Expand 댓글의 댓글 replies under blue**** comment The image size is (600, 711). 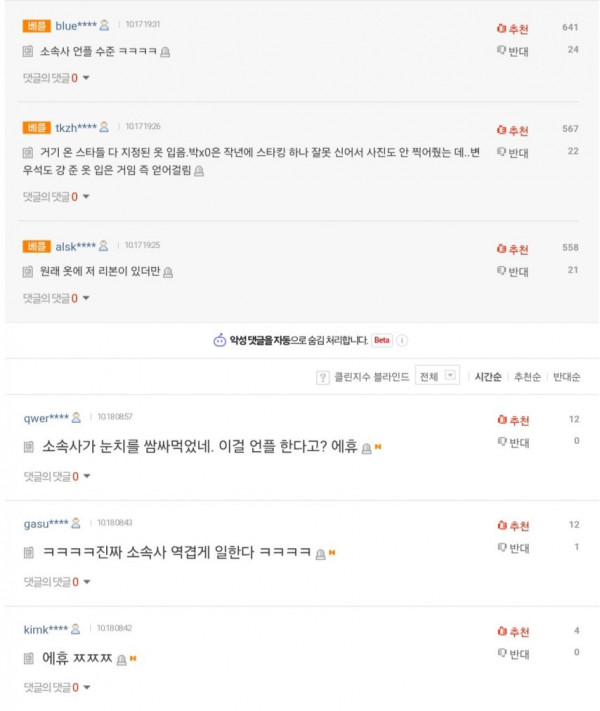point(56,77)
